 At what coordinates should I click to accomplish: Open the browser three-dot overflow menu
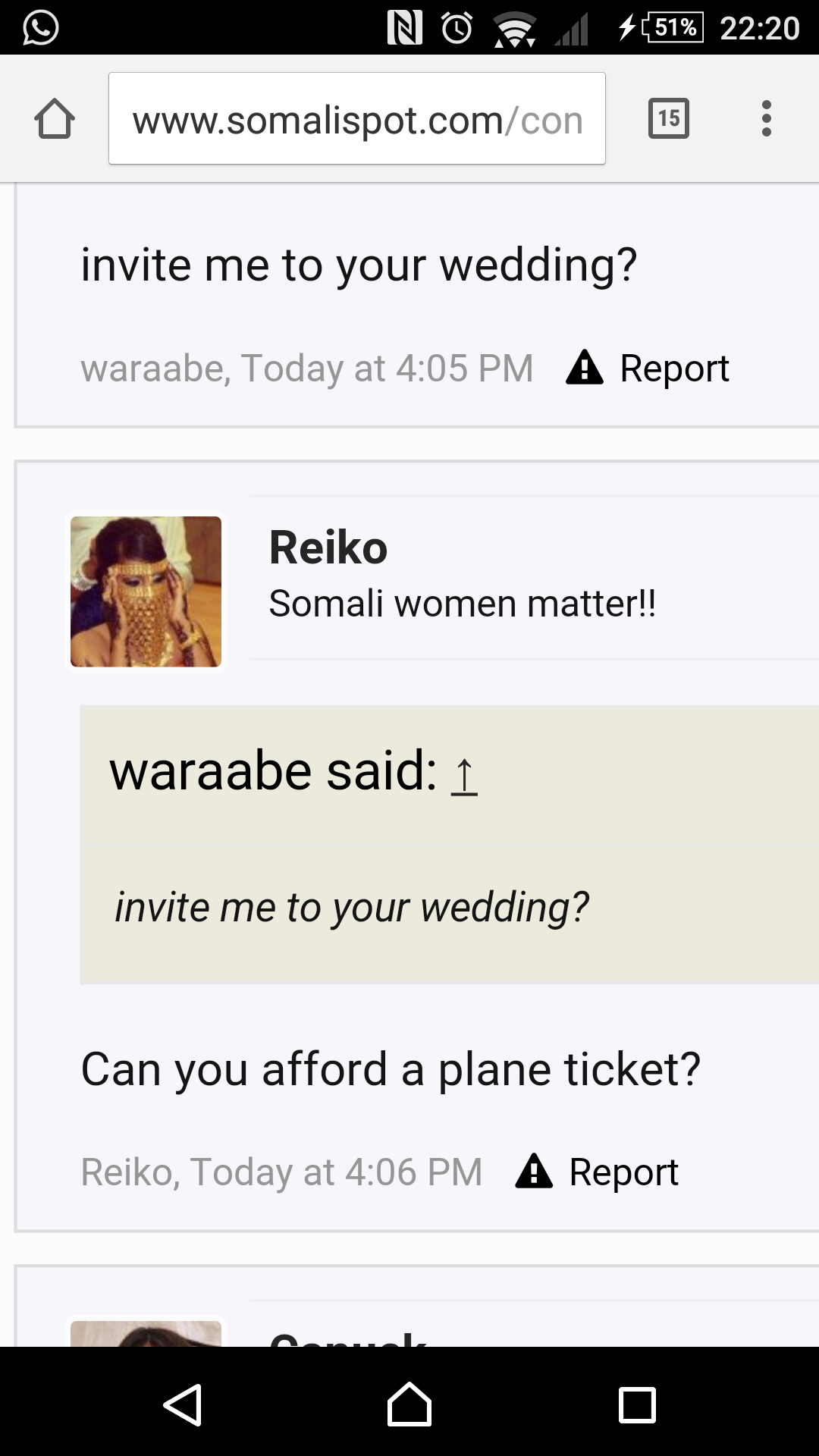pyautogui.click(x=767, y=118)
